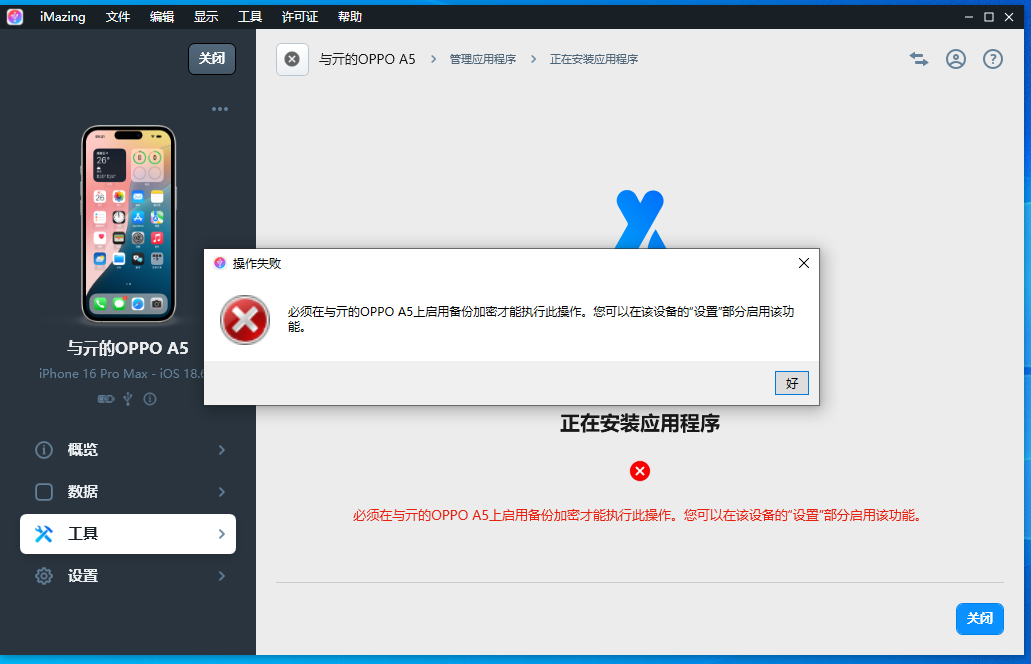Click the device name 与亓的OPPO A5 label
Viewport: 1031px width, 664px height.
[x=128, y=348]
